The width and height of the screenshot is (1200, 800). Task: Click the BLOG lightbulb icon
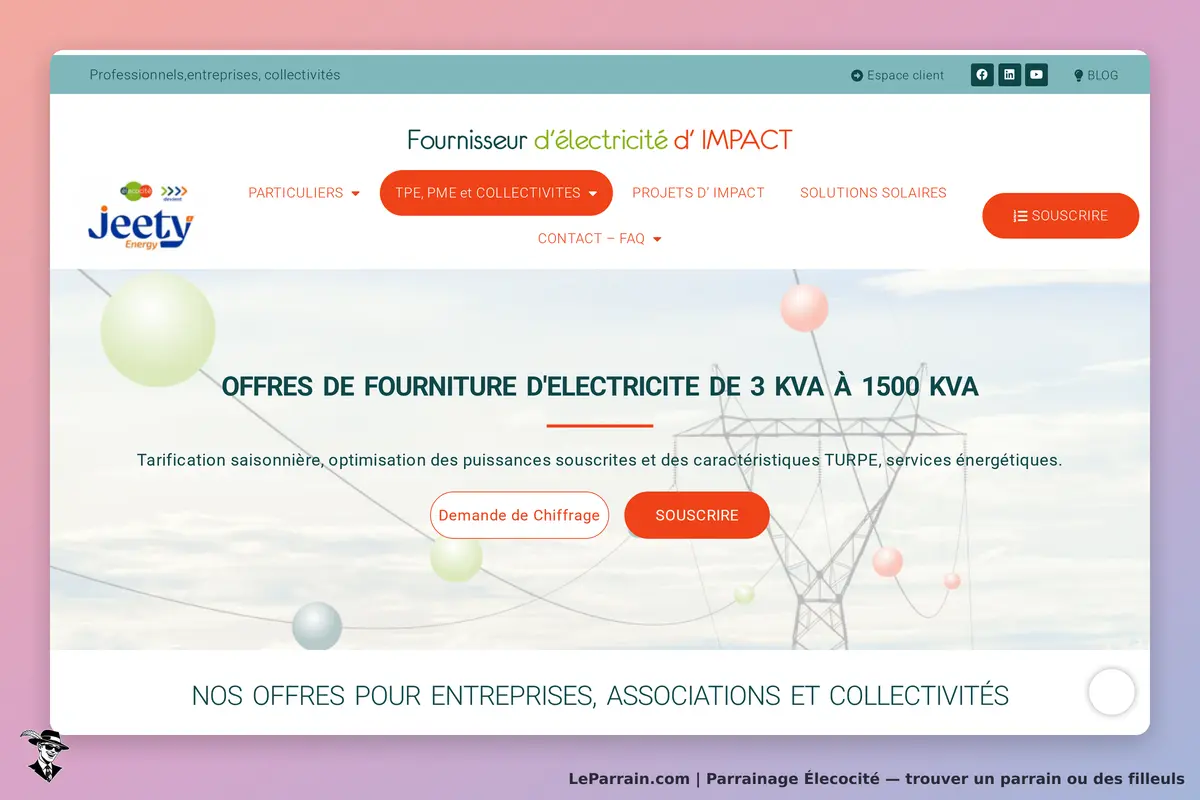point(1079,76)
